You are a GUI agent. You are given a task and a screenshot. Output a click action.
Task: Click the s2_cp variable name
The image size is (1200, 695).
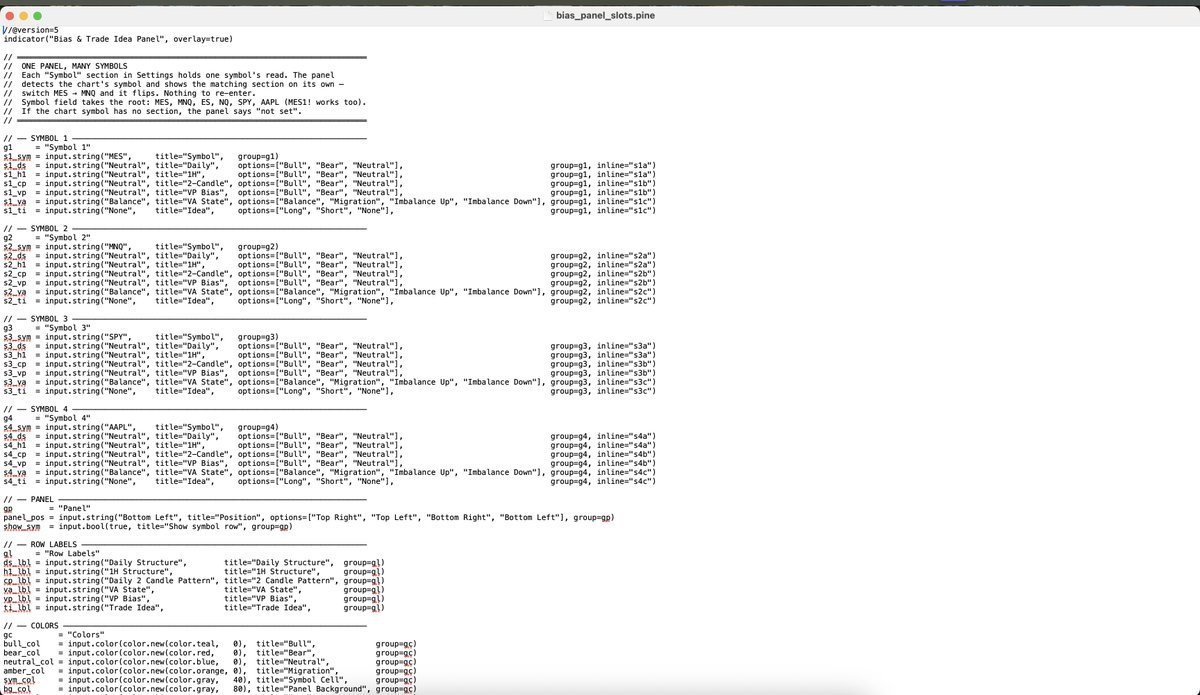pos(16,274)
